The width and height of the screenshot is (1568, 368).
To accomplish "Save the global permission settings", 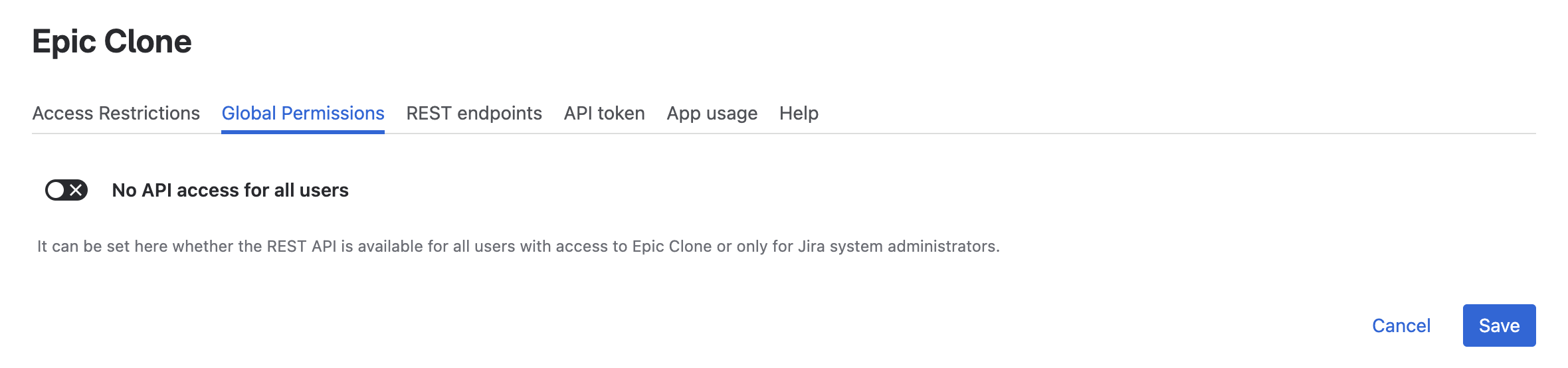I will tap(1498, 325).
